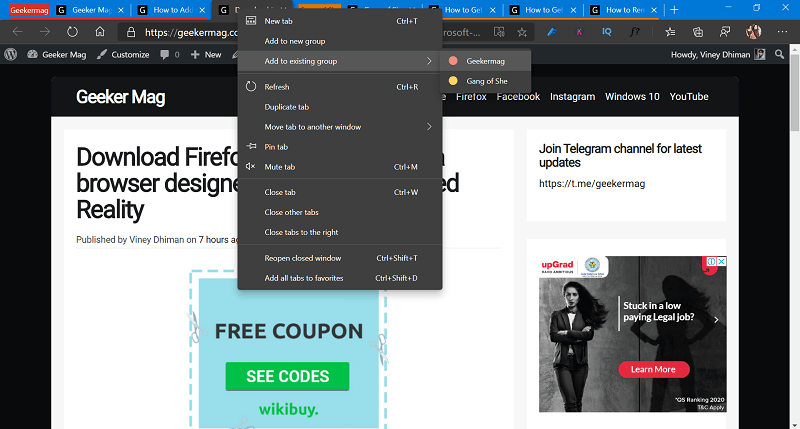View site info via the lock icon
The width and height of the screenshot is (800, 429).
pyautogui.click(x=131, y=32)
